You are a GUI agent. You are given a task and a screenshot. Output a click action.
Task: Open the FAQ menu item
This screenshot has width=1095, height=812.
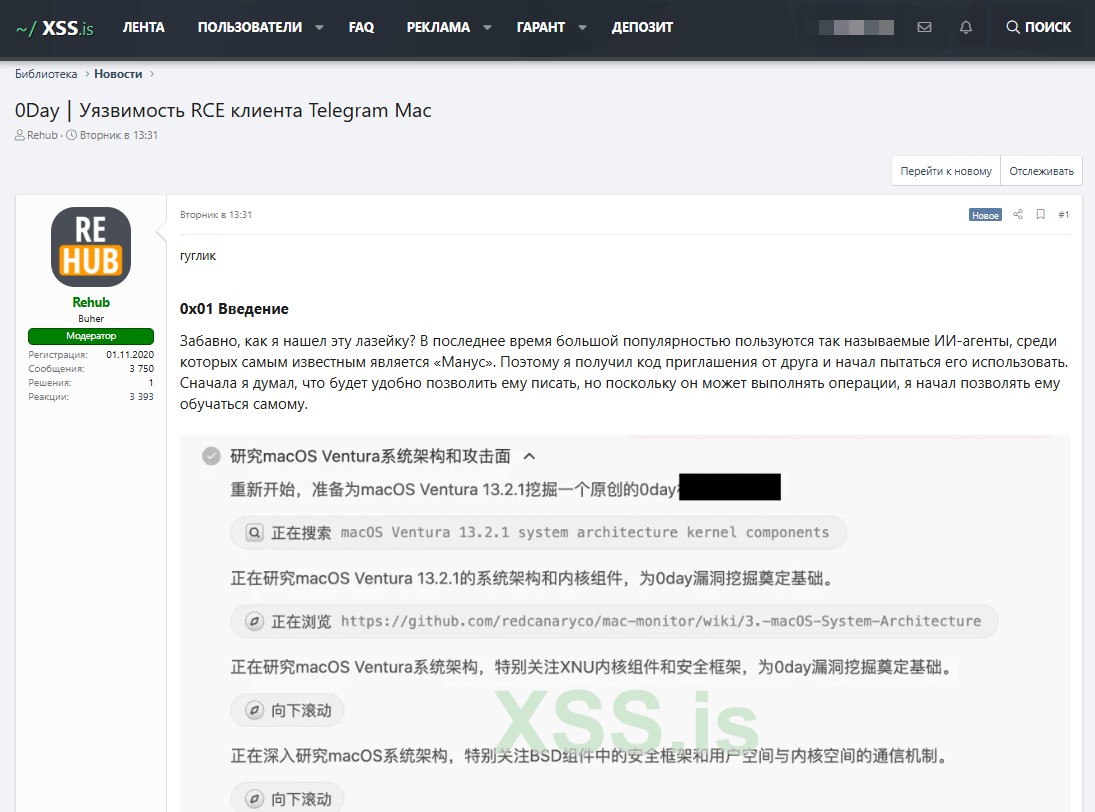pyautogui.click(x=361, y=27)
